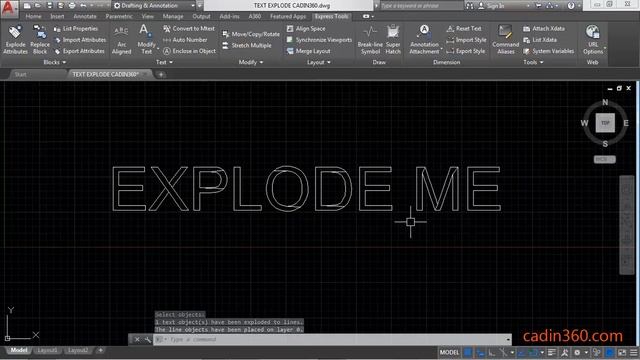This screenshot has height=360, width=640.
Task: Open the Output ribbon tab
Action: (x=201, y=16)
